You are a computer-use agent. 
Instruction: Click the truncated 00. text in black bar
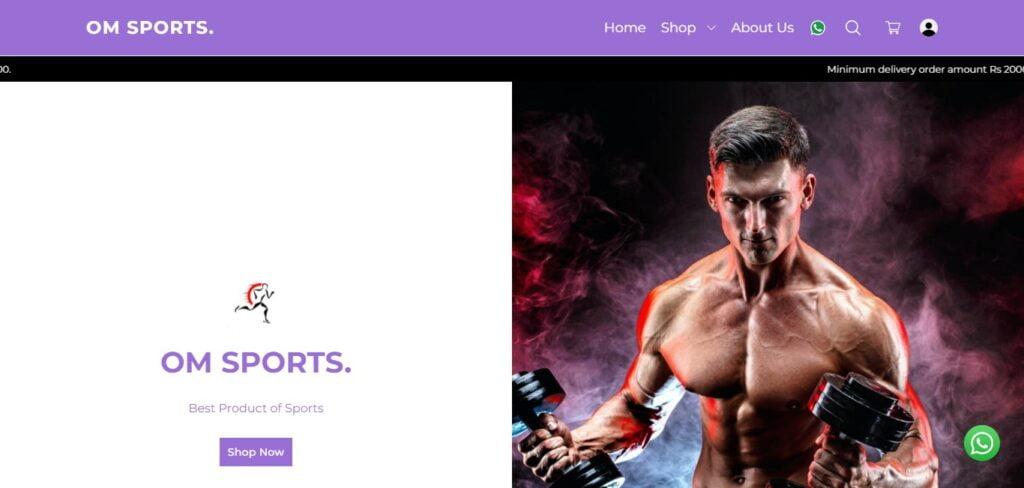tap(5, 69)
